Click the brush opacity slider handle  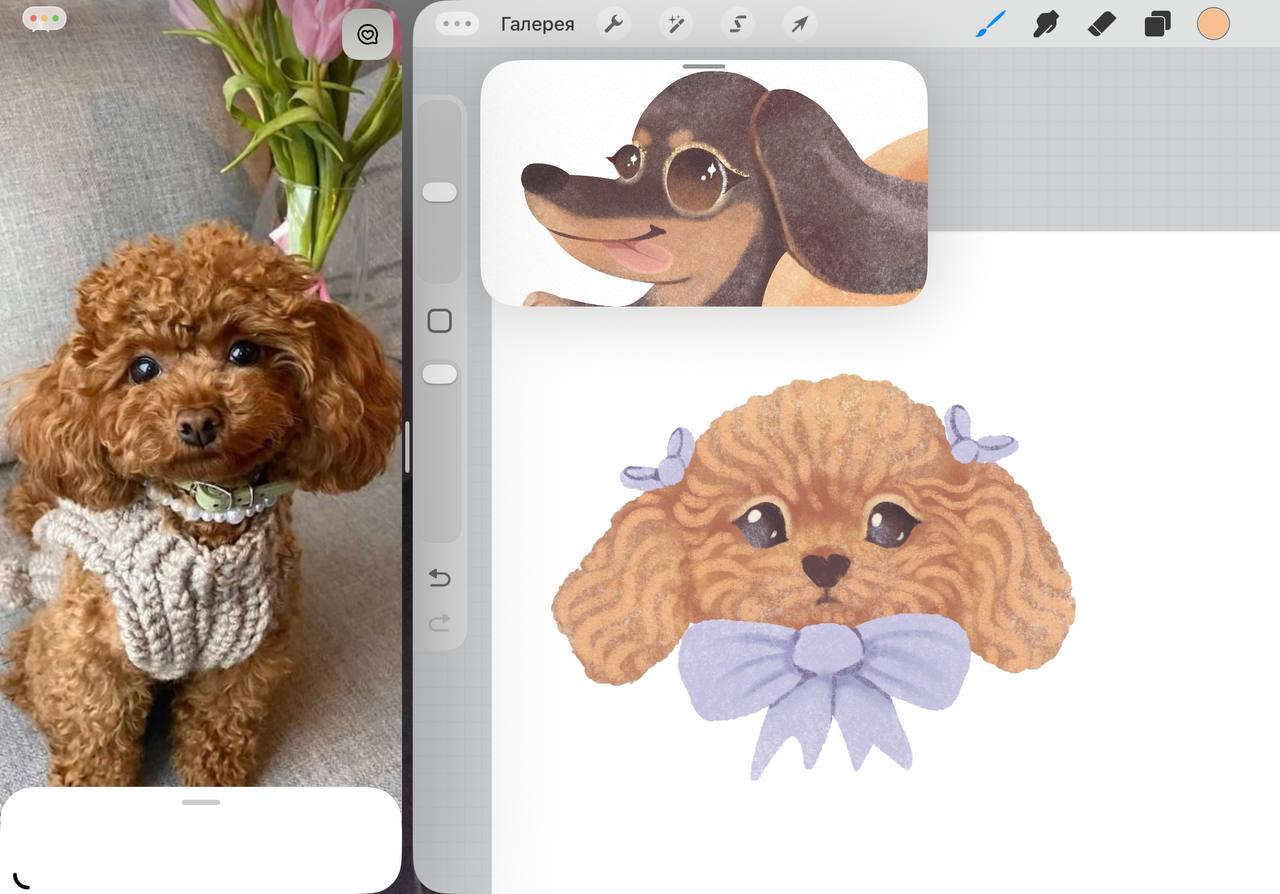pyautogui.click(x=439, y=374)
